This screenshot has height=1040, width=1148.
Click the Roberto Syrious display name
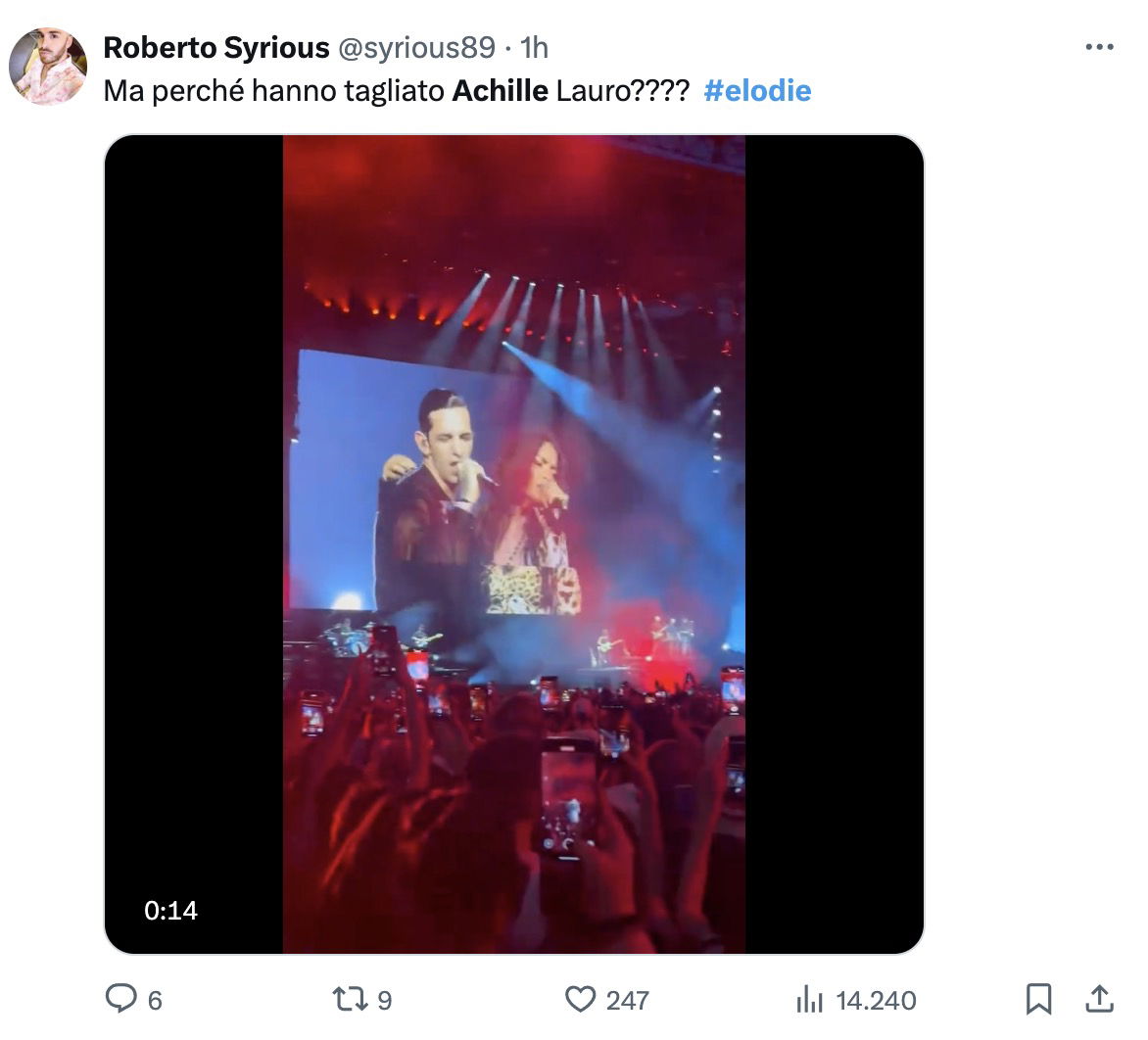(216, 48)
